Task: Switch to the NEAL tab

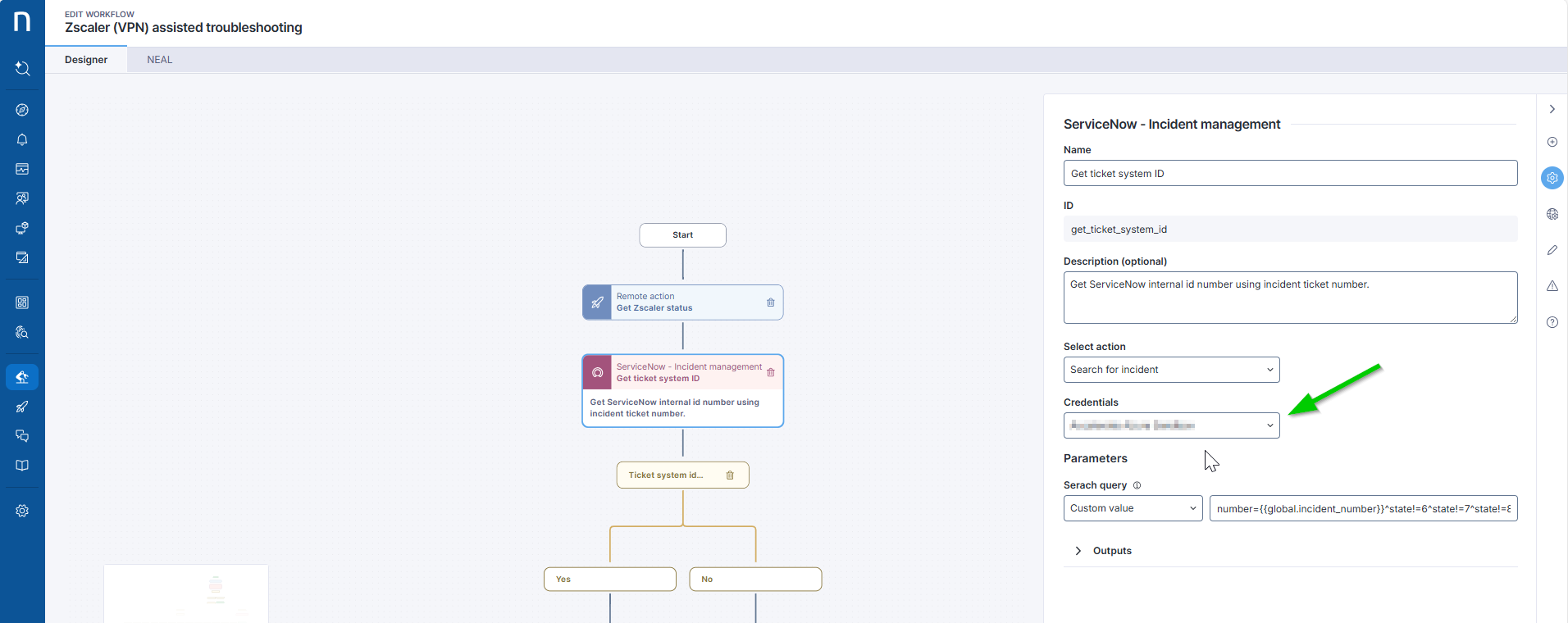Action: click(x=159, y=60)
